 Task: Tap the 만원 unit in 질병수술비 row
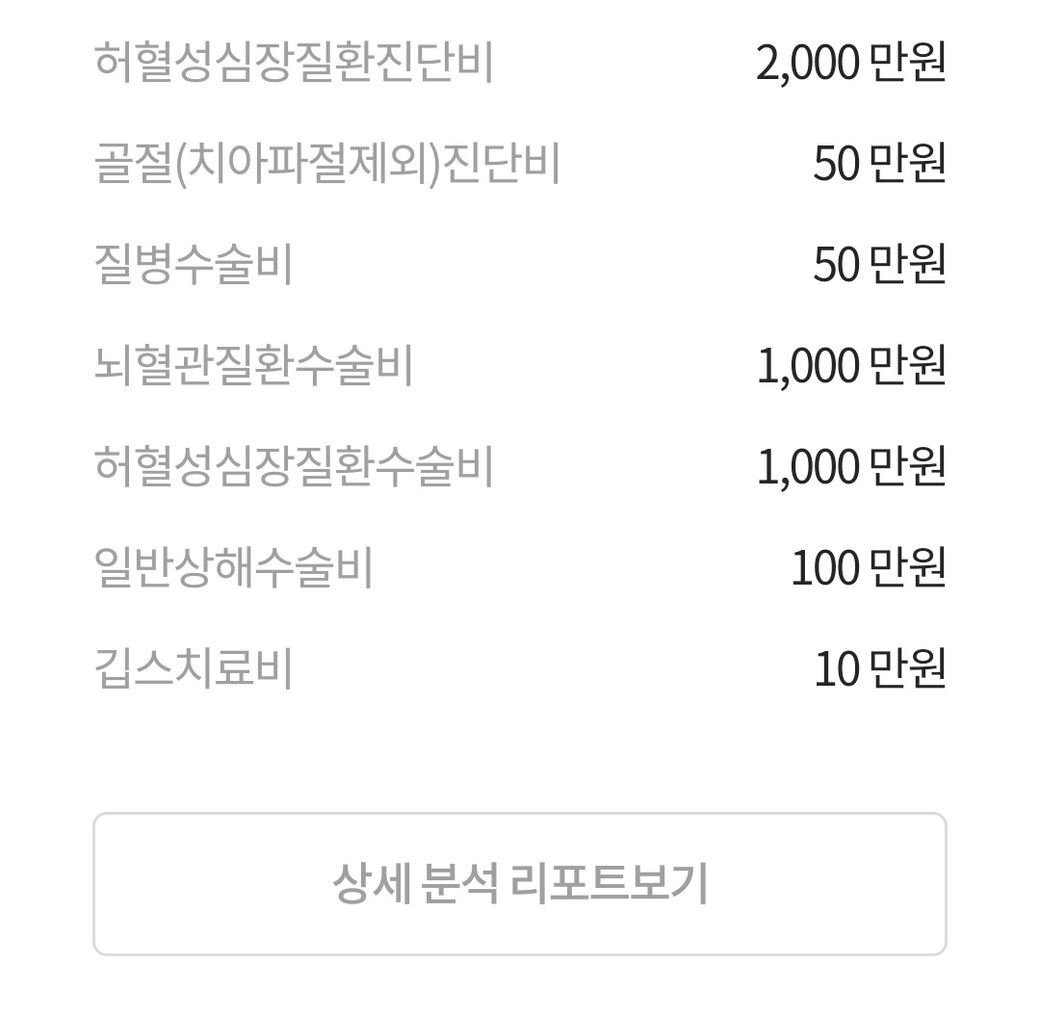pos(908,266)
